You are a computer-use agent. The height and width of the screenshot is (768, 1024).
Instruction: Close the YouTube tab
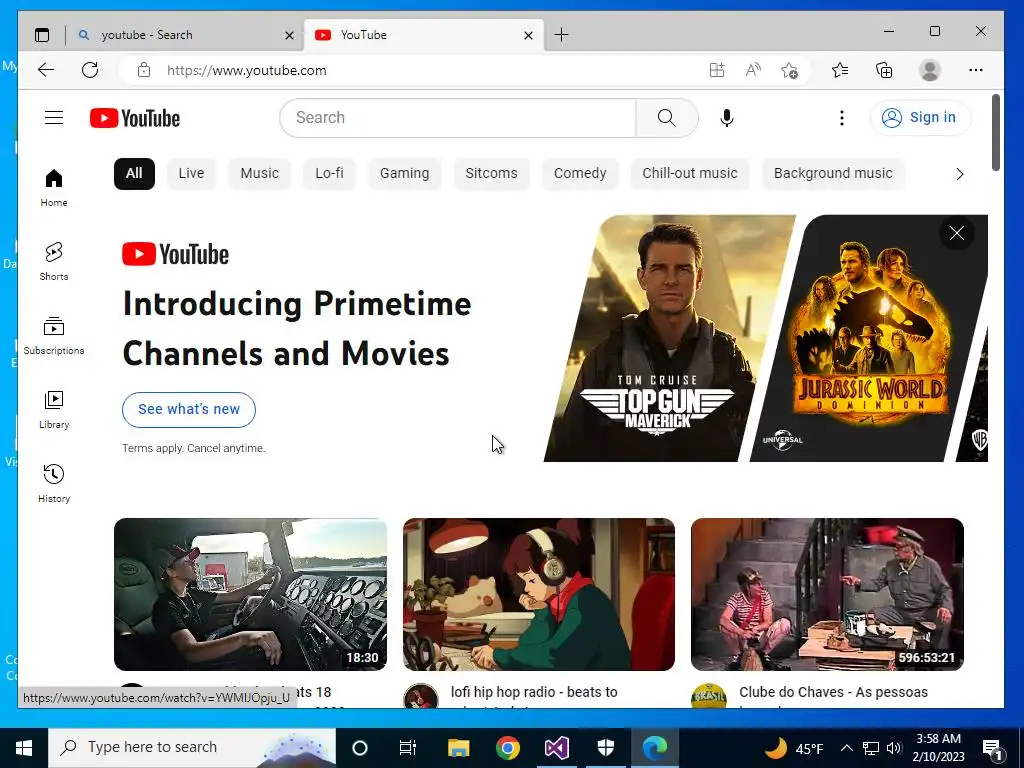(528, 35)
